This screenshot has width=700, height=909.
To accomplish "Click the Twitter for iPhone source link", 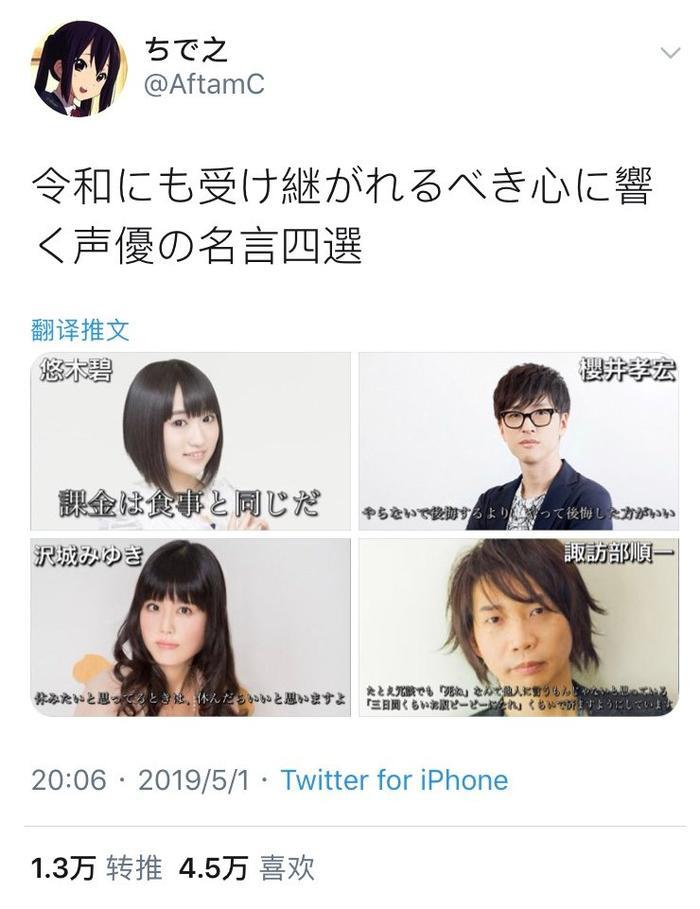I will [x=394, y=780].
